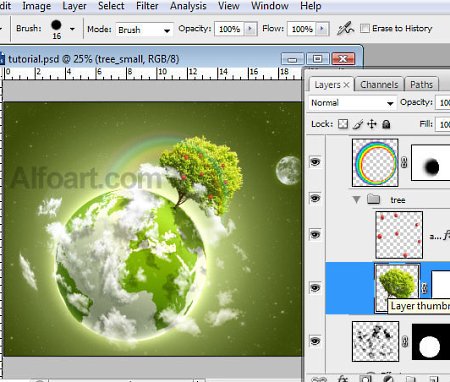Select the white mask on the tree_small layer
The height and width of the screenshot is (382, 450).
coord(441,284)
